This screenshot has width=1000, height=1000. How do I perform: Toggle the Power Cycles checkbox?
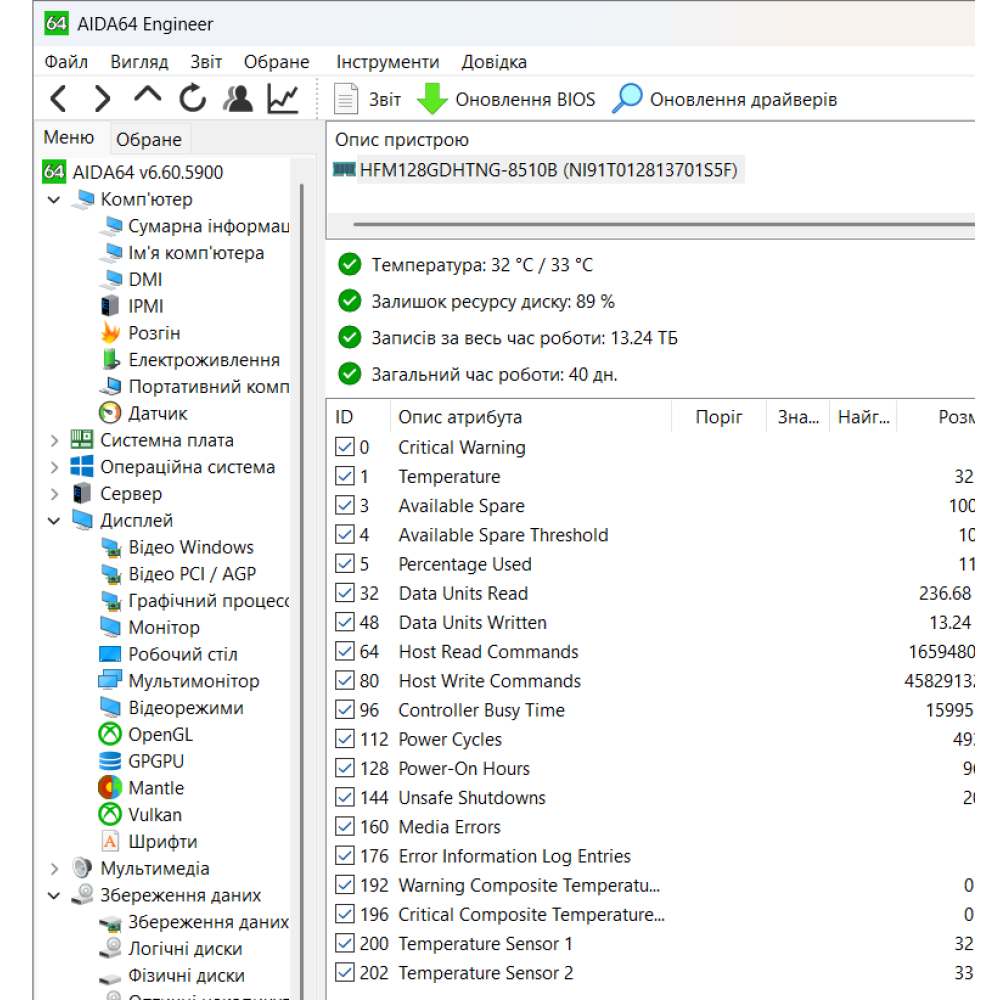point(345,739)
